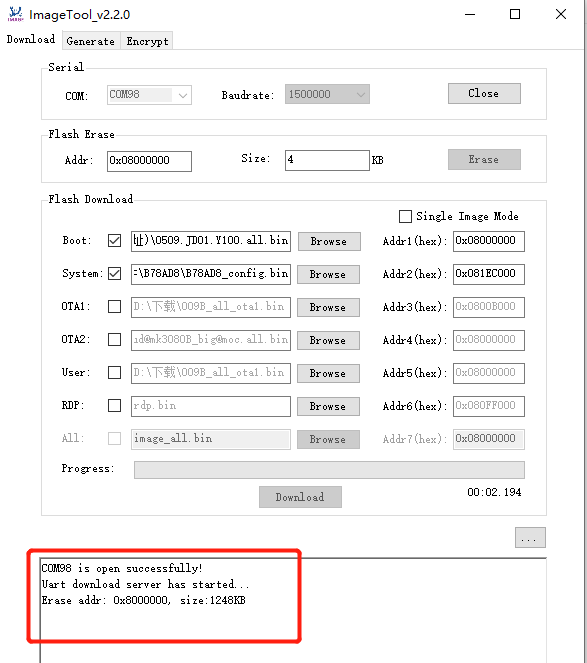Expand the COM port dropdown arrow
The width and height of the screenshot is (587, 663).
point(183,95)
